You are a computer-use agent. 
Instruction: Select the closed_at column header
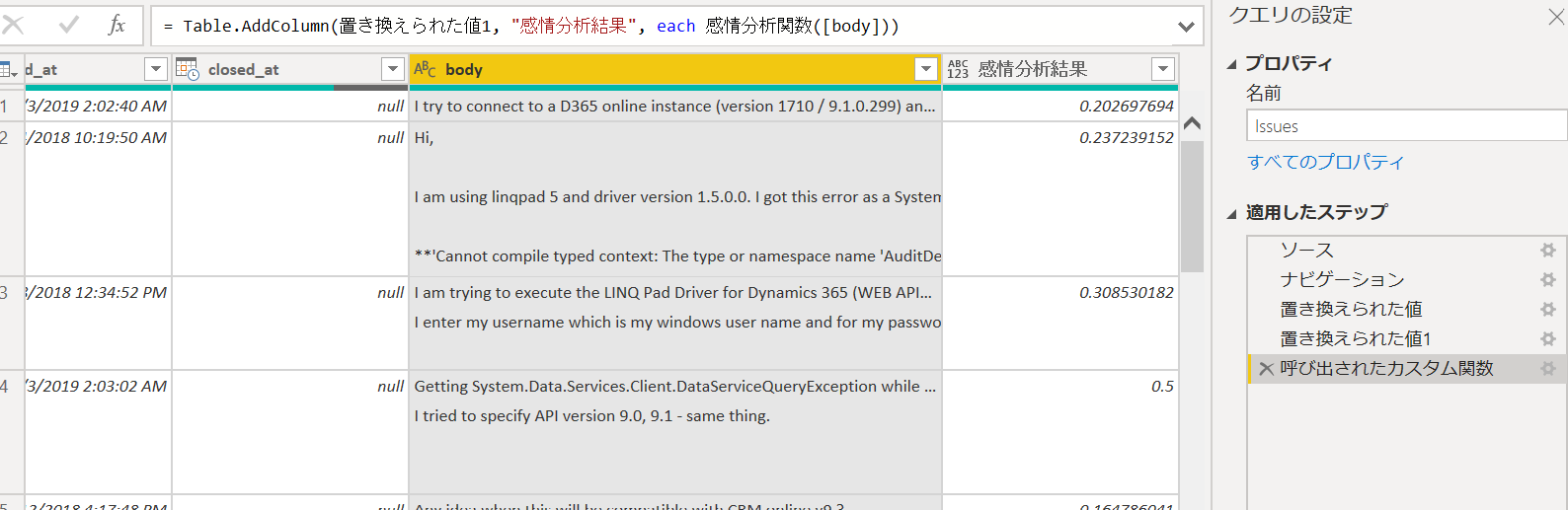tap(290, 69)
